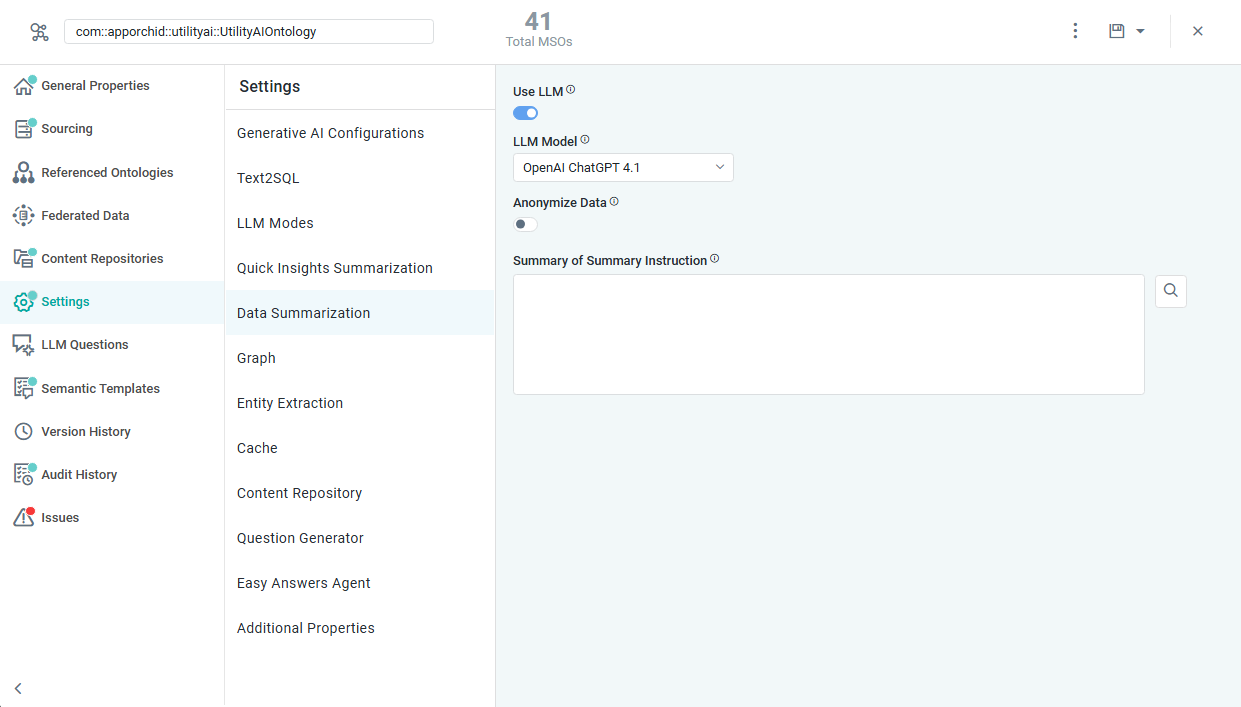Turn off the Use LLM toggle
Image resolution: width=1241 pixels, height=707 pixels.
pos(526,113)
